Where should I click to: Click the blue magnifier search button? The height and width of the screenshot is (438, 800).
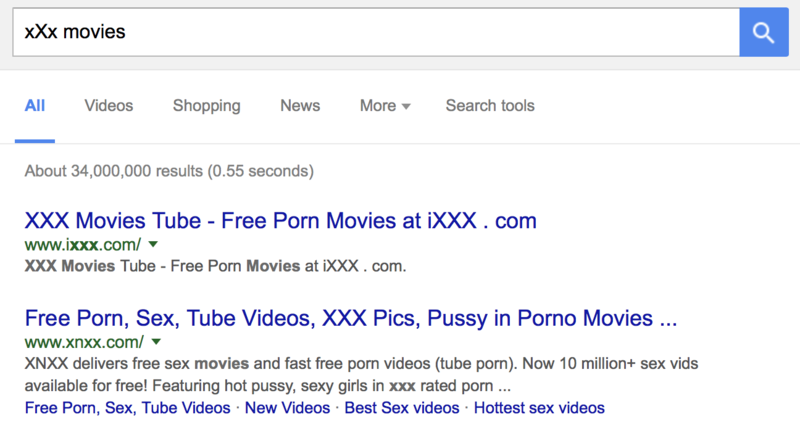point(764,32)
